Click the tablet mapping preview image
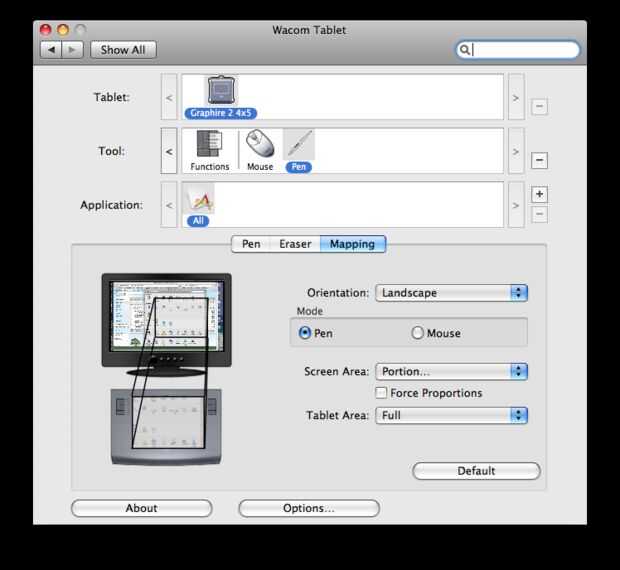Screen dimensions: 620x570 166,427
